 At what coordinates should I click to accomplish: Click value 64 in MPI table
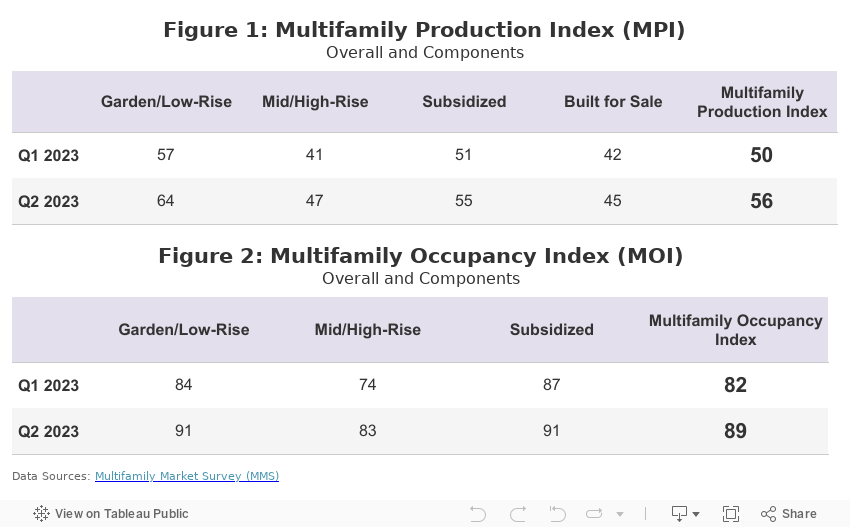(x=166, y=201)
